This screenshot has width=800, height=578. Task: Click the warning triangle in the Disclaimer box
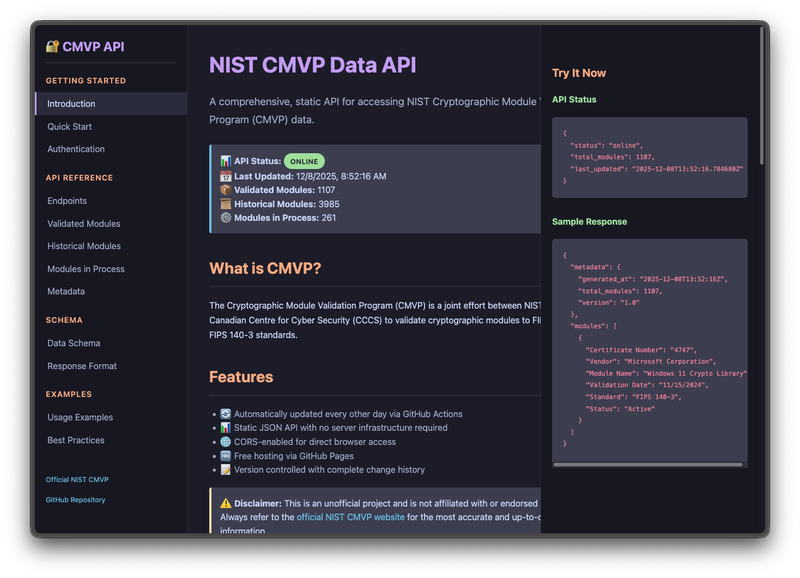(x=226, y=503)
